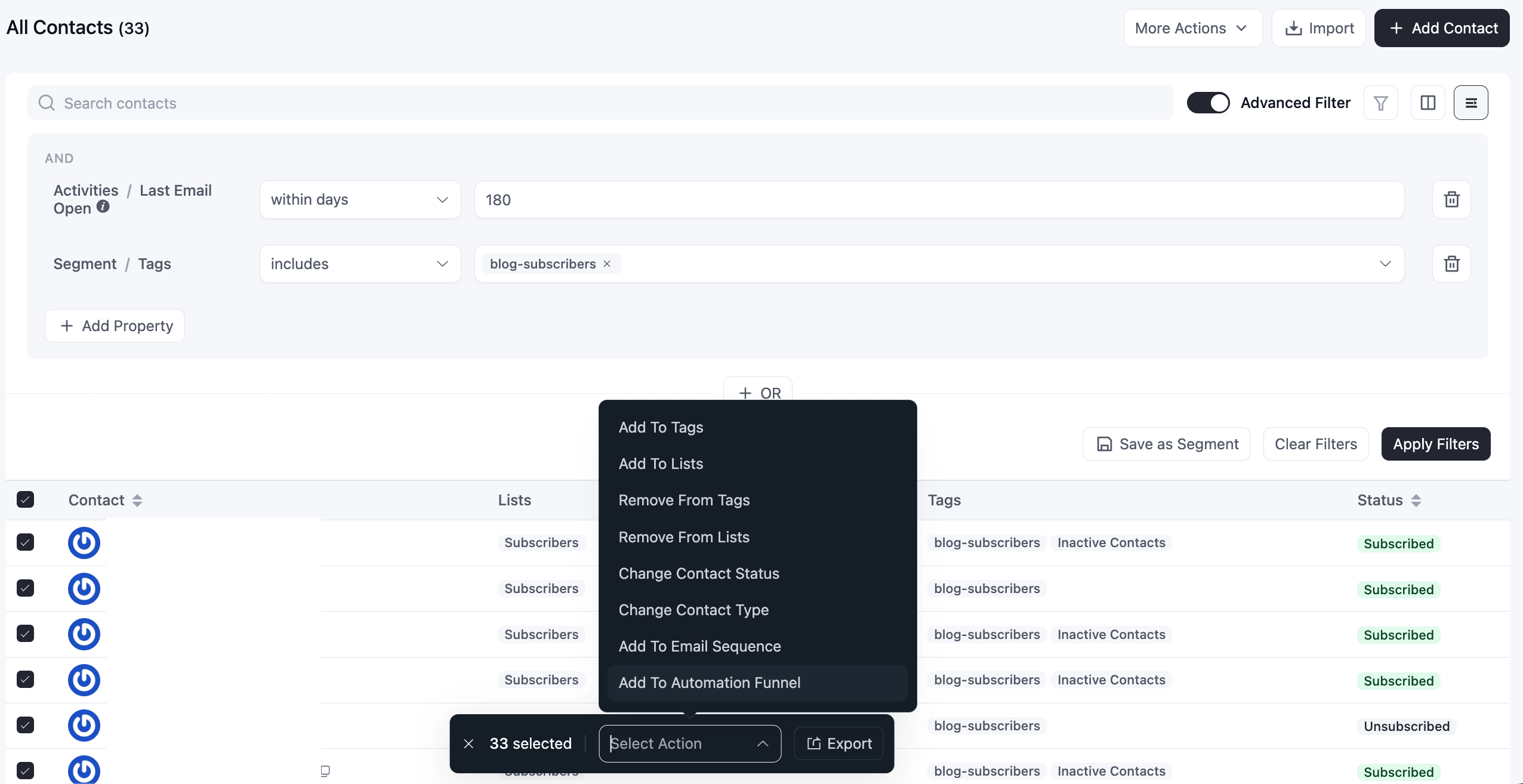Click the first row Subscribed status badge

(x=1398, y=544)
